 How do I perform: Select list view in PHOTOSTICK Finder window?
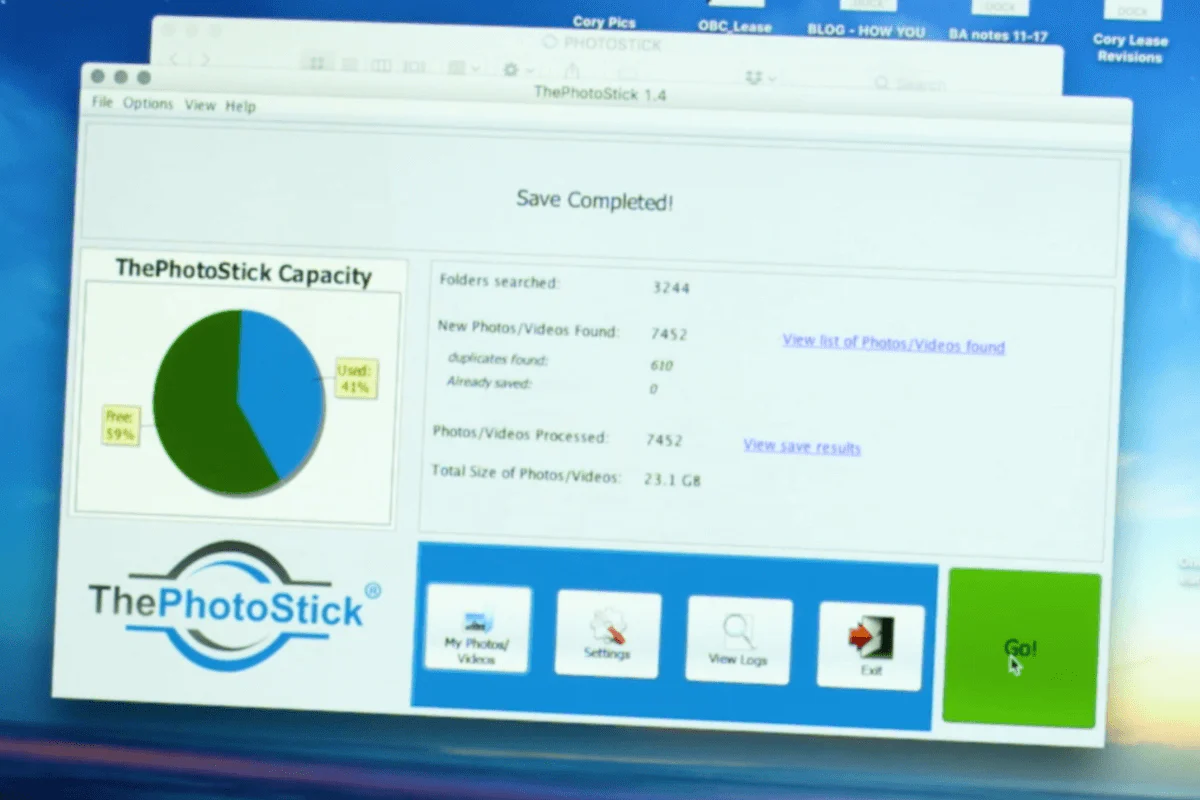point(349,65)
